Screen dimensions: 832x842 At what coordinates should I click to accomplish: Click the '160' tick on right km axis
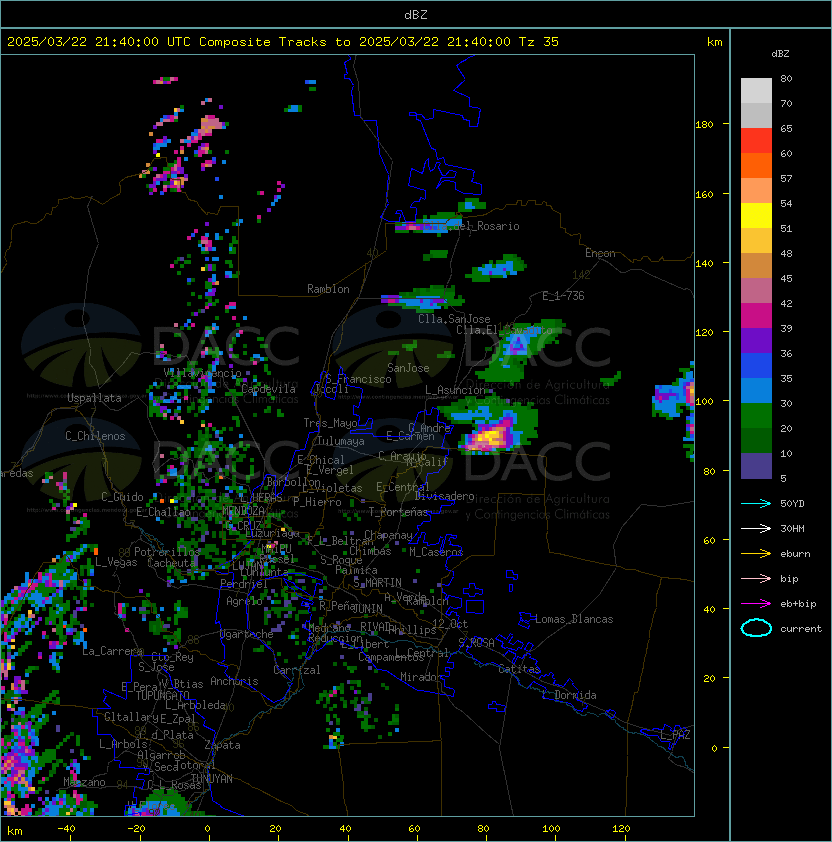pyautogui.click(x=704, y=194)
